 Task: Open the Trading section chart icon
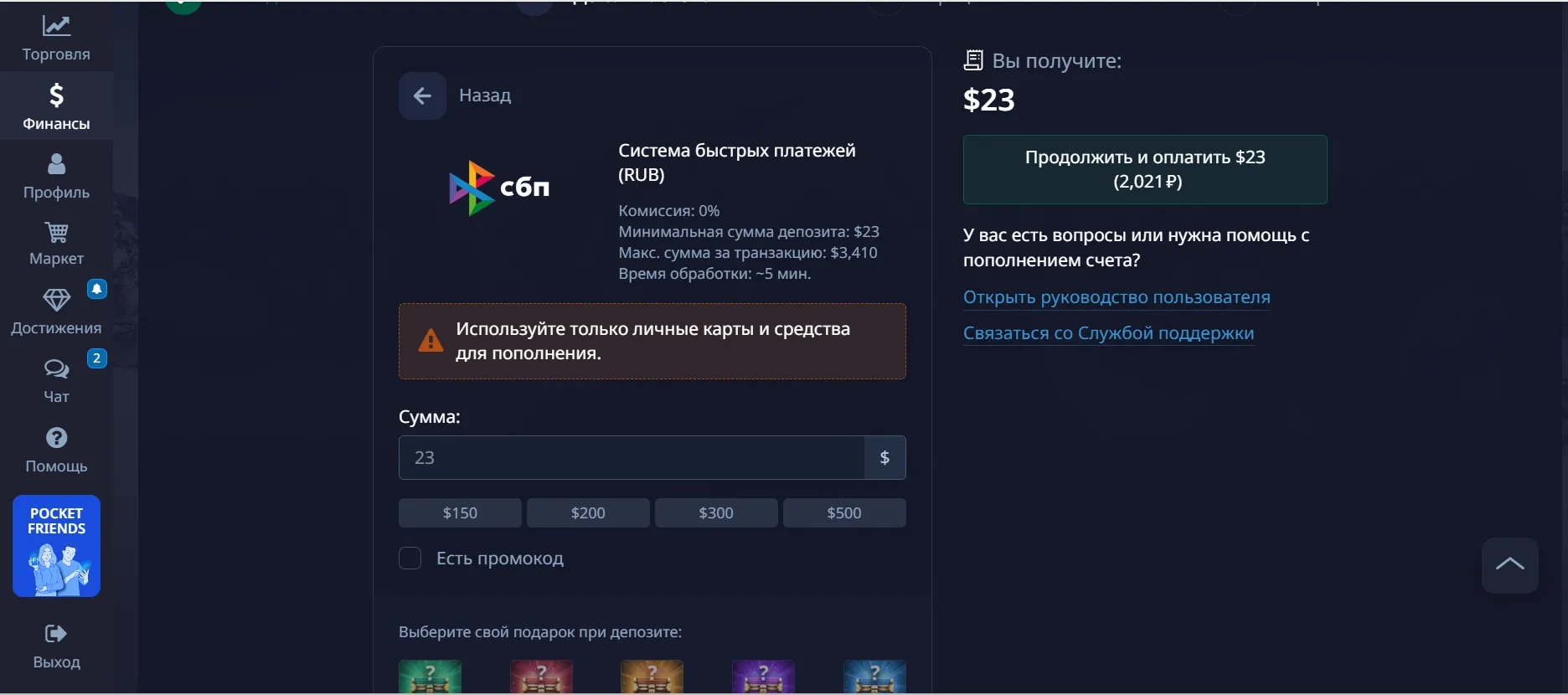click(56, 27)
